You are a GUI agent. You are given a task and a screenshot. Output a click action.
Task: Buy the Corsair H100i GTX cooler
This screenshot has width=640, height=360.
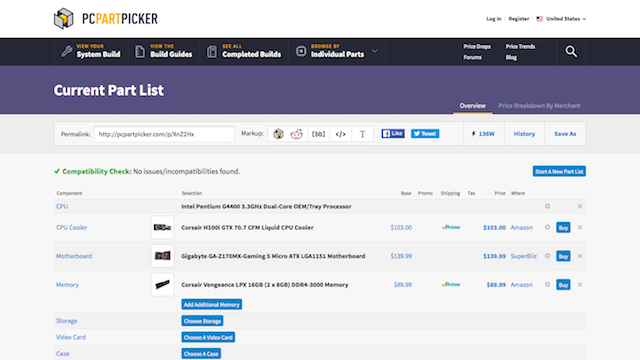click(563, 227)
